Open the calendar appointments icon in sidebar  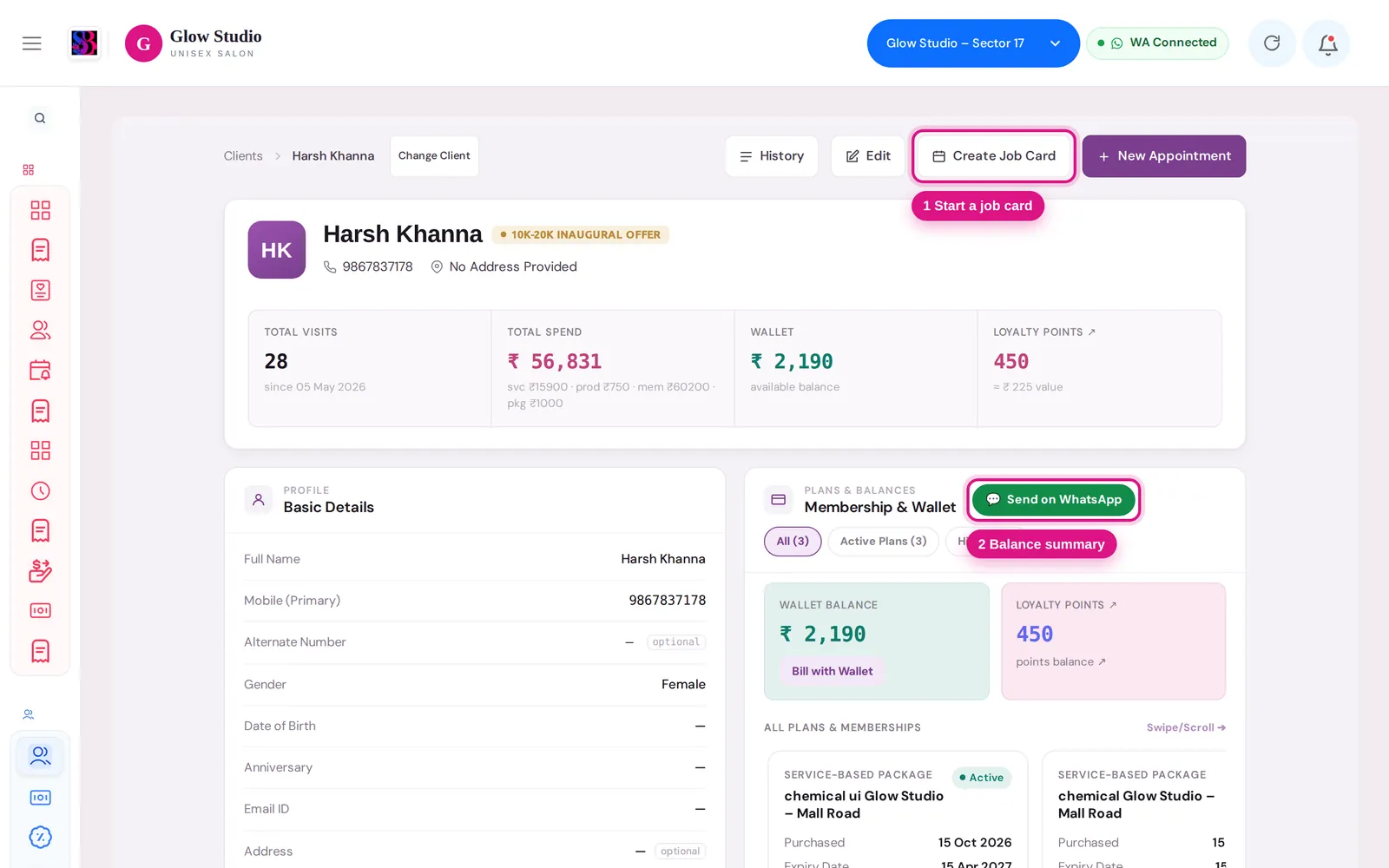point(40,371)
